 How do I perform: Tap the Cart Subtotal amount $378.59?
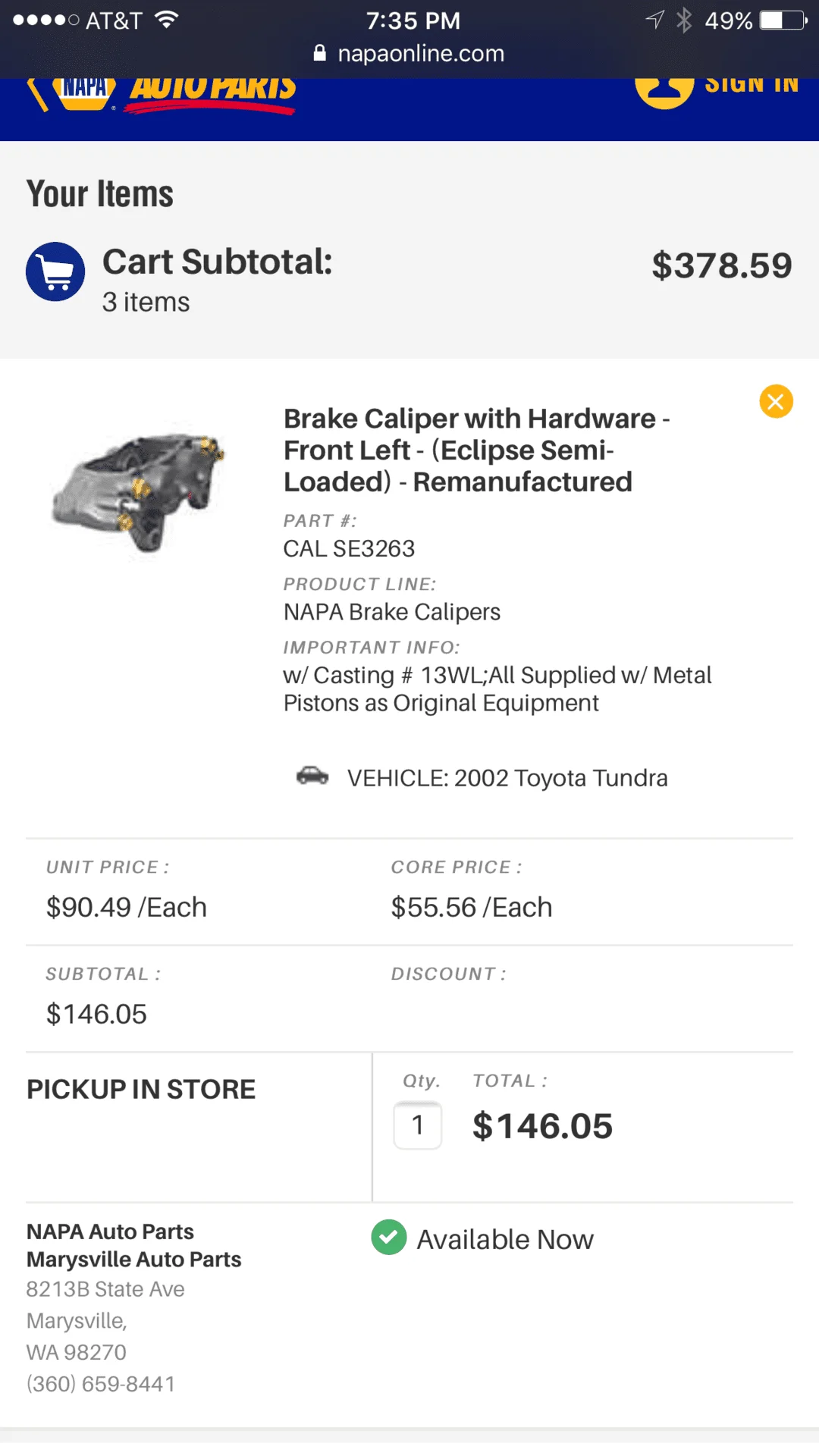coord(721,266)
